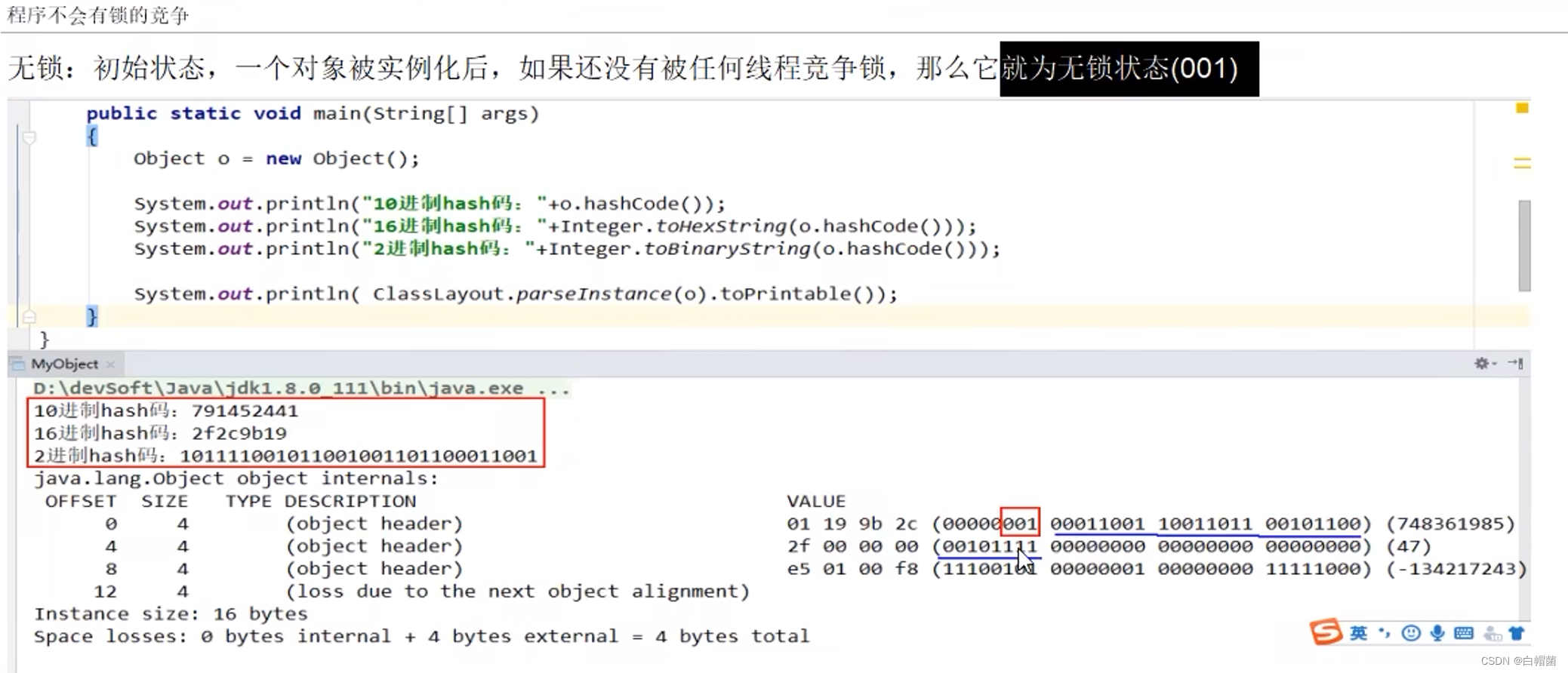Click the binary hash code output line
The height and width of the screenshot is (673, 1568).
click(285, 456)
